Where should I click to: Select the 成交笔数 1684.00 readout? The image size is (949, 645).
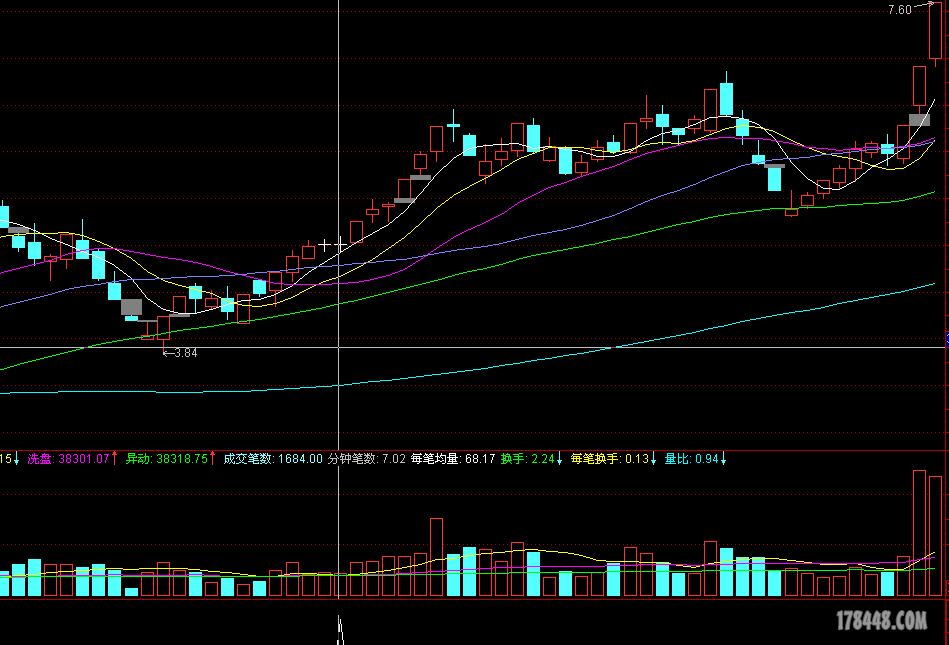(x=272, y=459)
